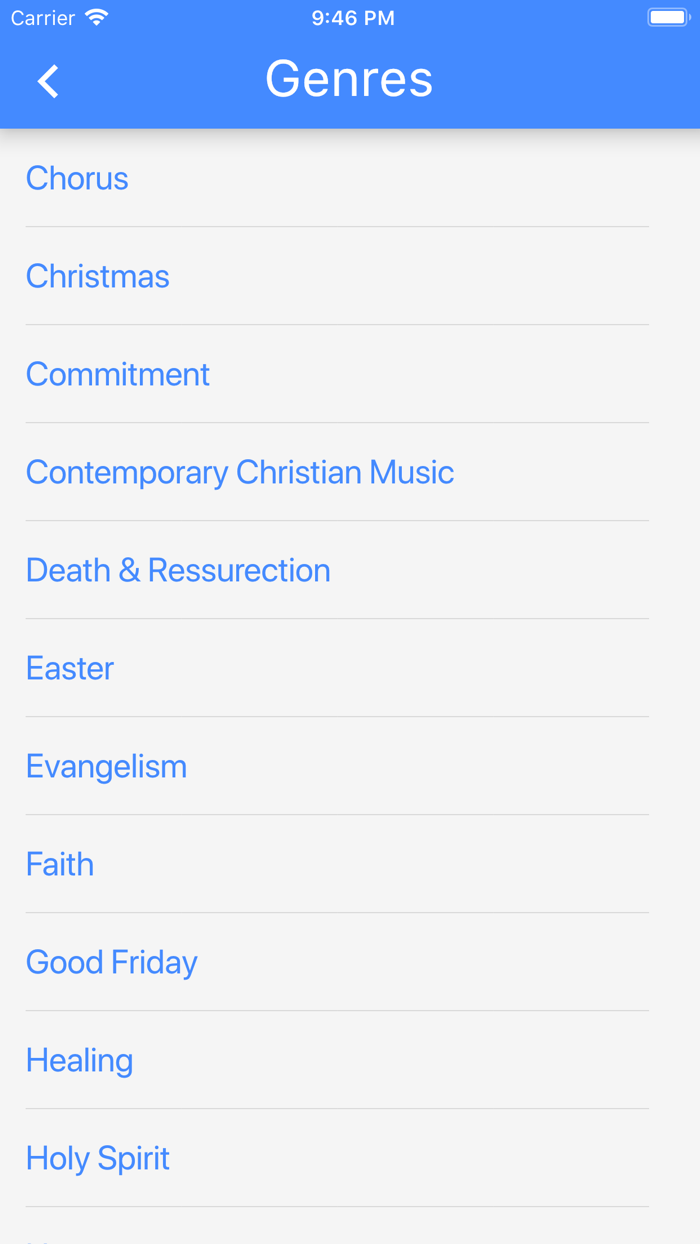Image resolution: width=700 pixels, height=1244 pixels.
Task: Select Death & Ressurection
Action: click(178, 571)
